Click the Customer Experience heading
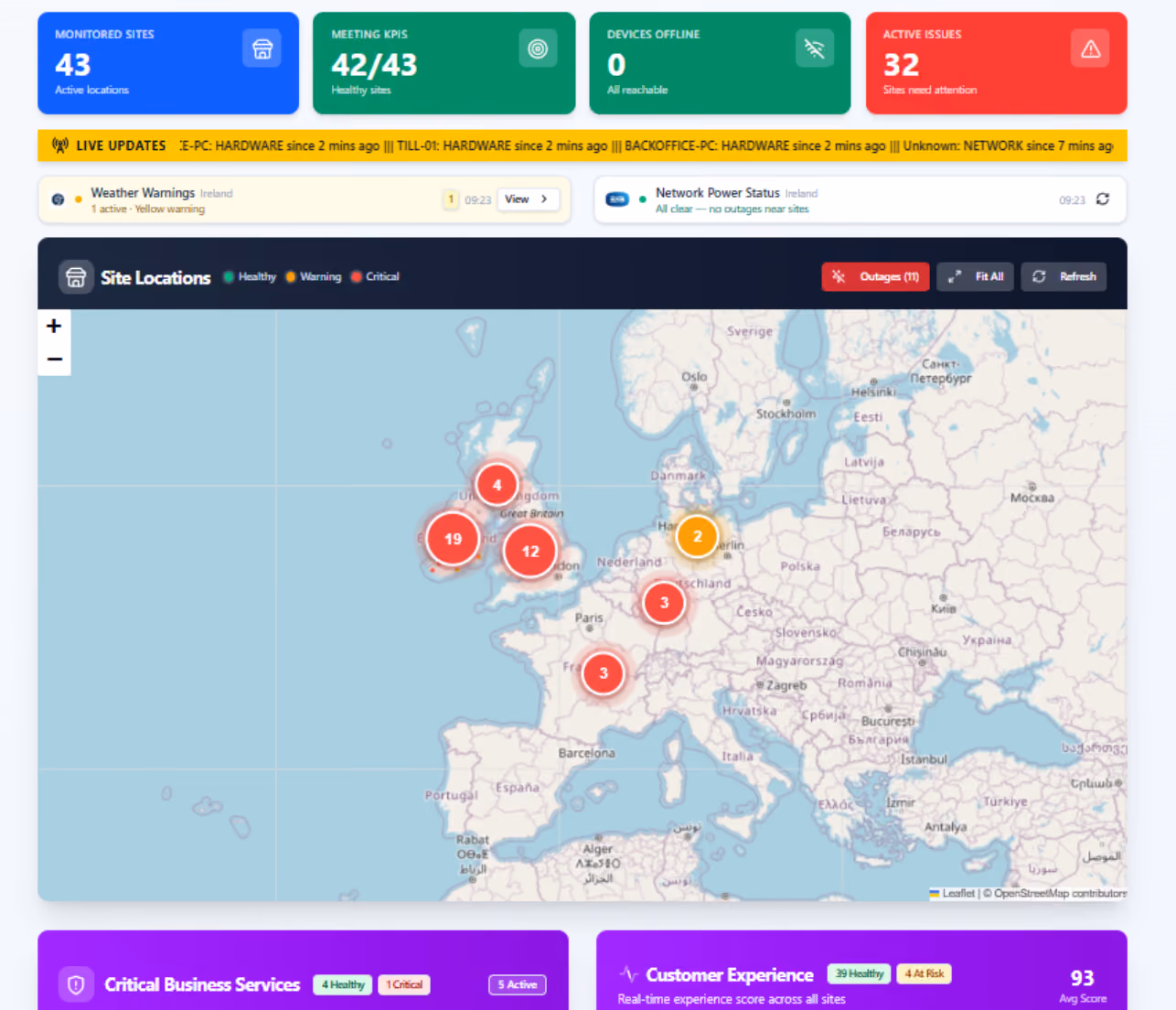 click(730, 974)
